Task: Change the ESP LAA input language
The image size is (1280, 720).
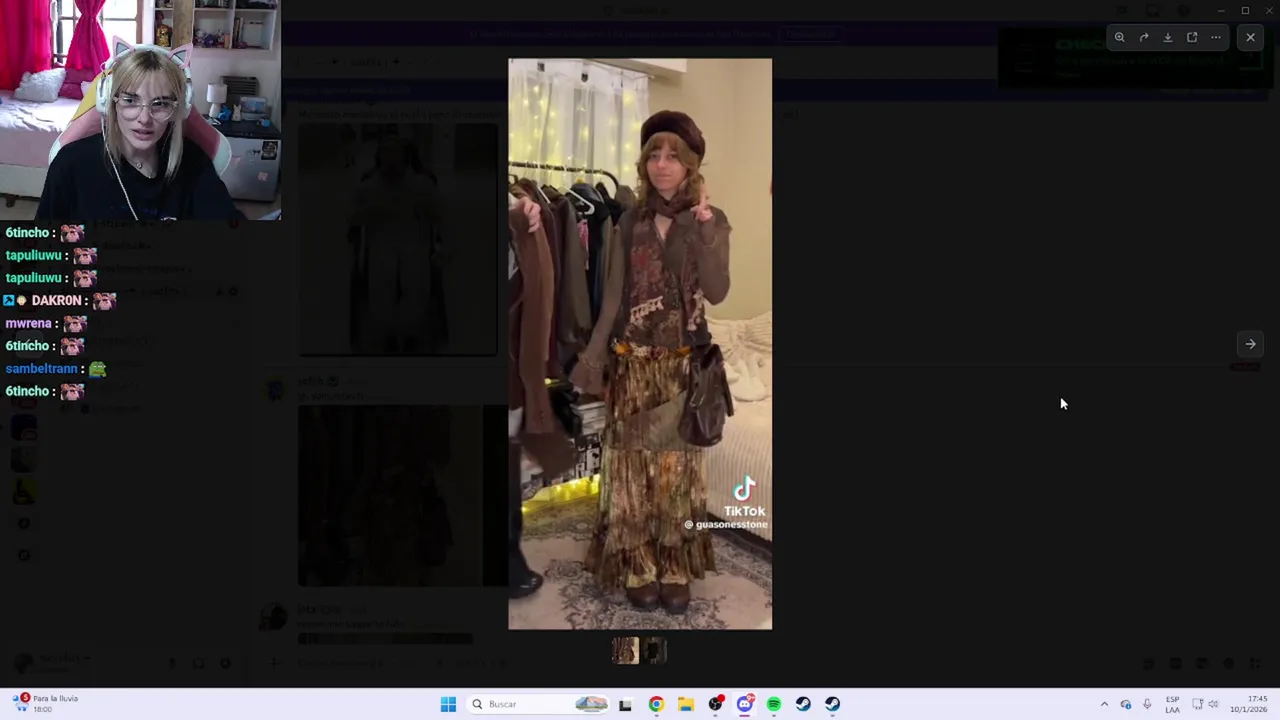Action: tap(1172, 704)
